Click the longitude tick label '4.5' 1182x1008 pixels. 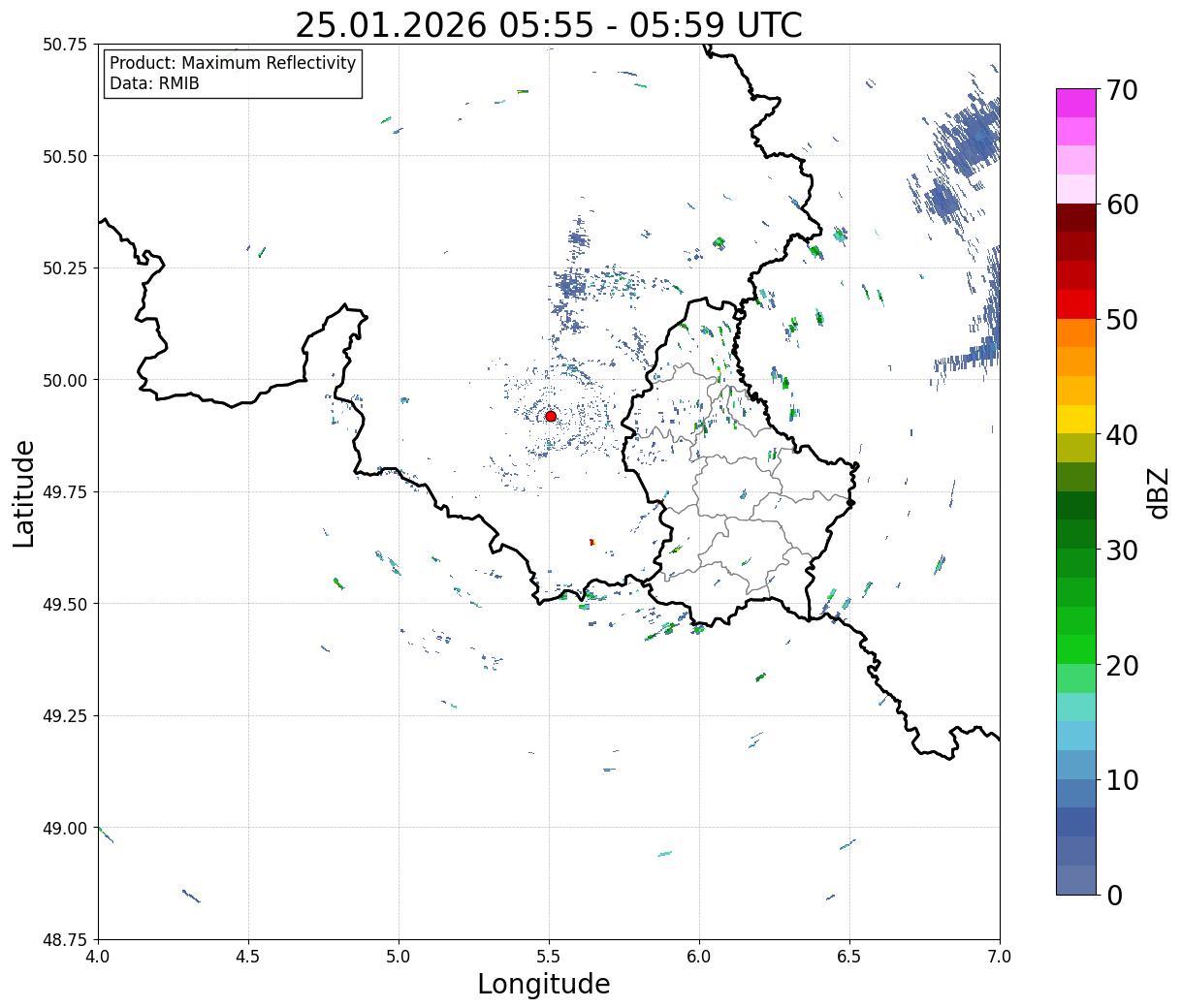tap(248, 957)
